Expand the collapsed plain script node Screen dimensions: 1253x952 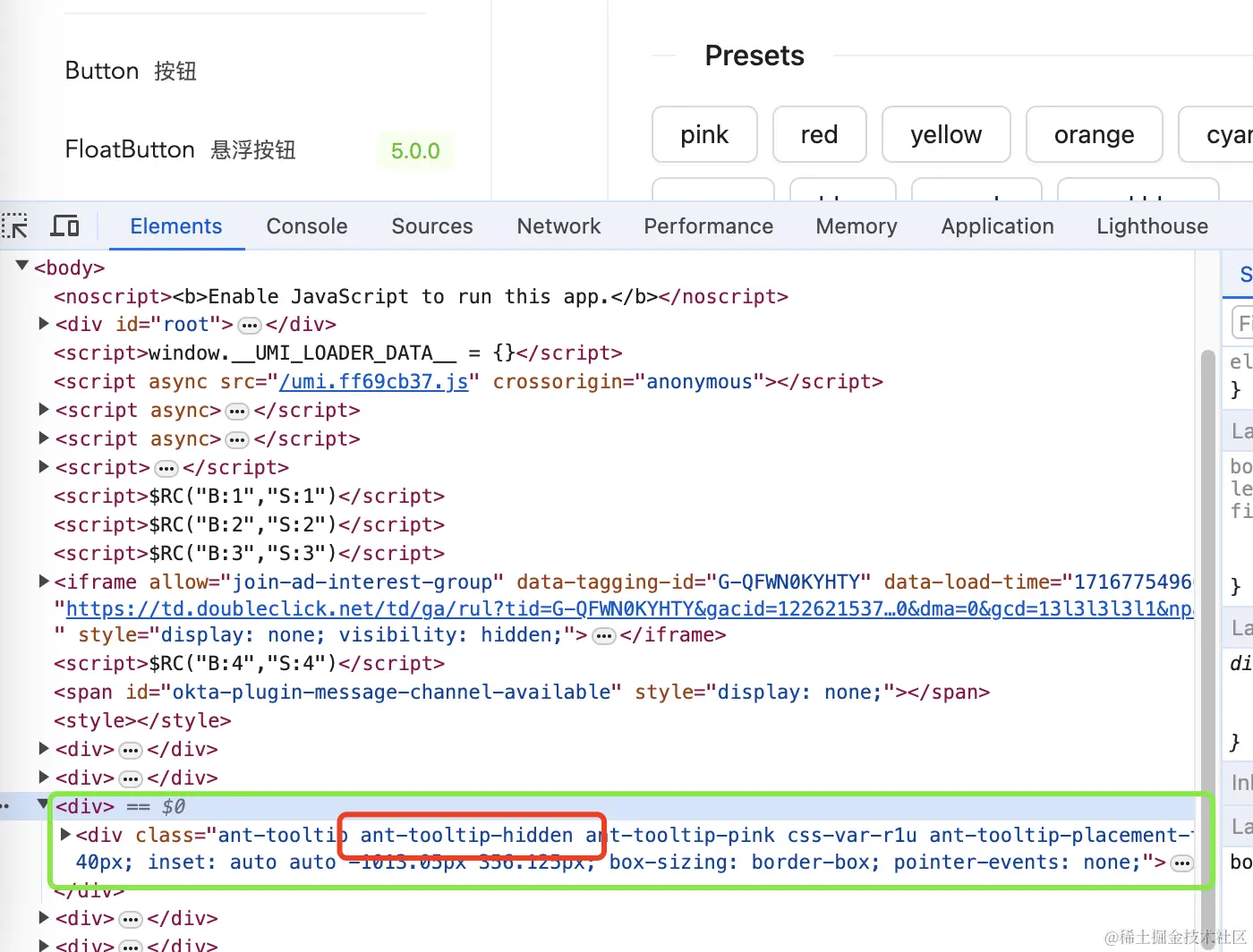coord(44,466)
